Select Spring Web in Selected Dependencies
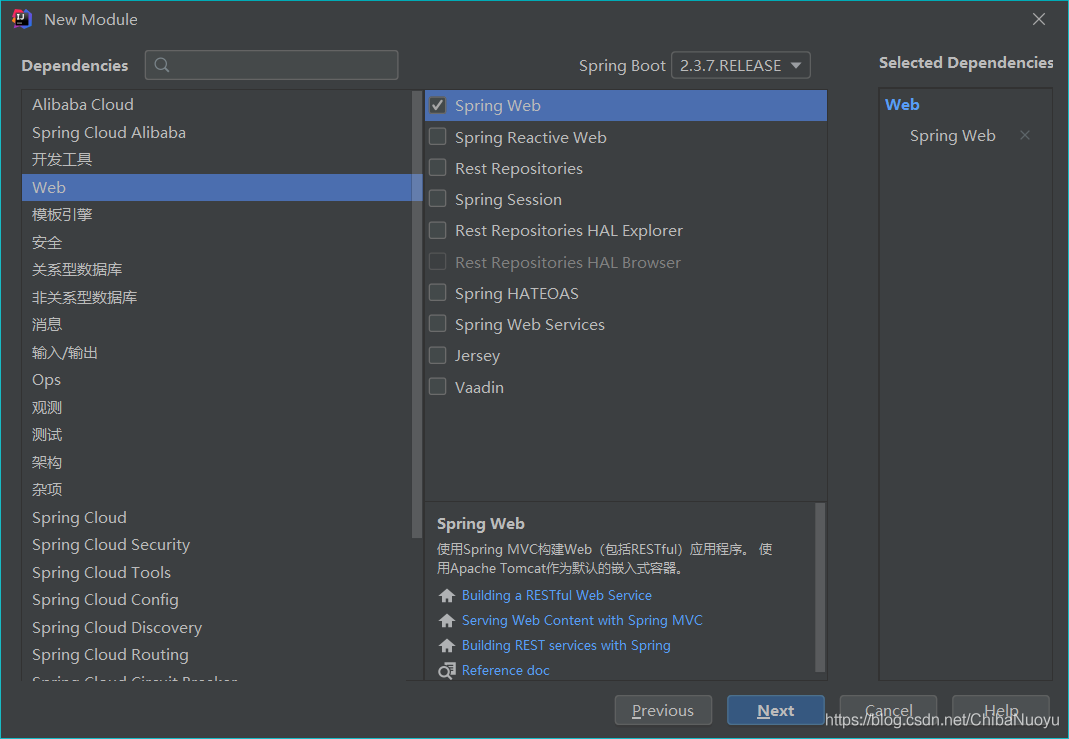Viewport: 1069px width, 739px height. pos(952,136)
